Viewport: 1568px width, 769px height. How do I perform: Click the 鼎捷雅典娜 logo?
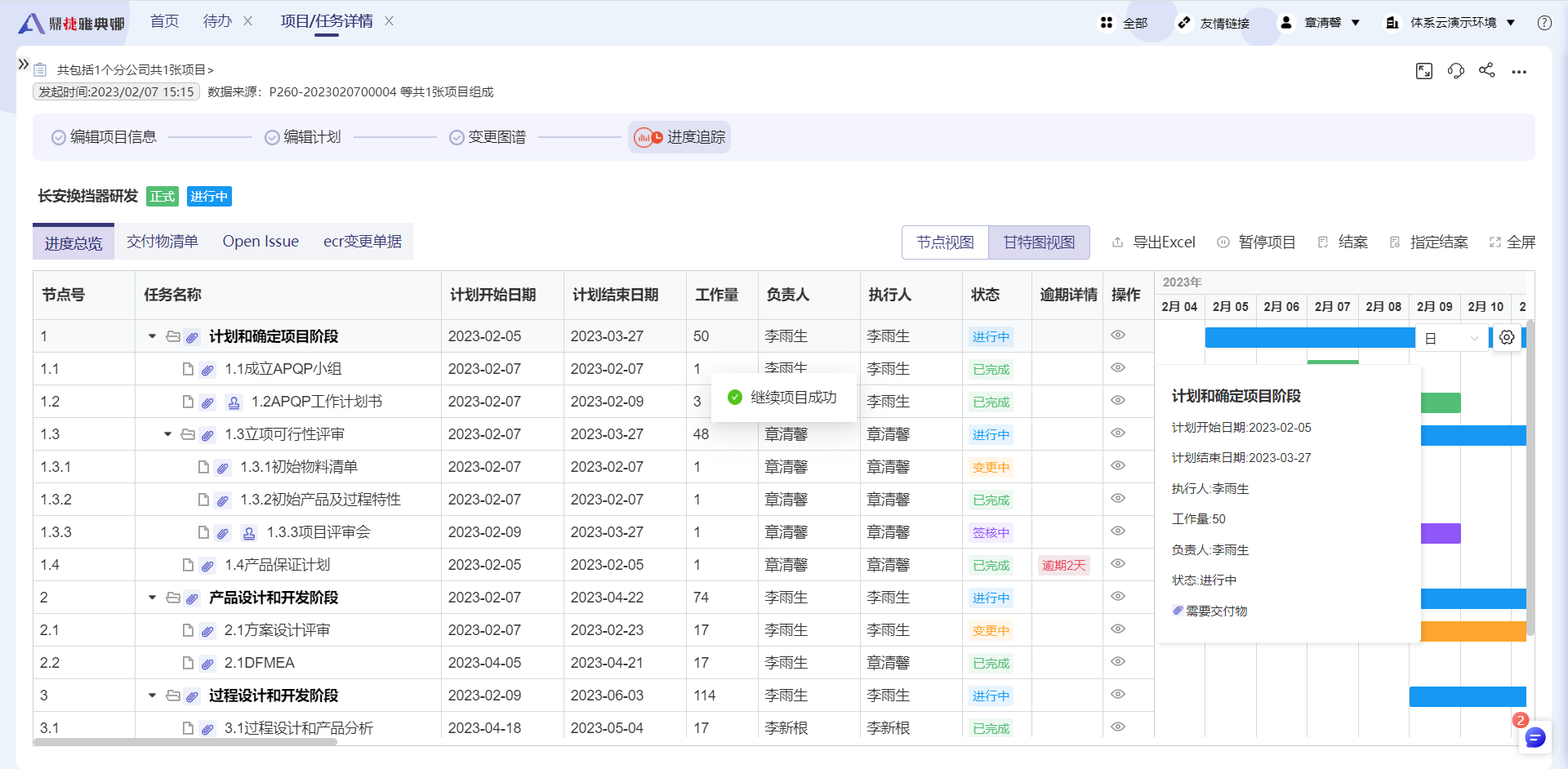pyautogui.click(x=72, y=23)
